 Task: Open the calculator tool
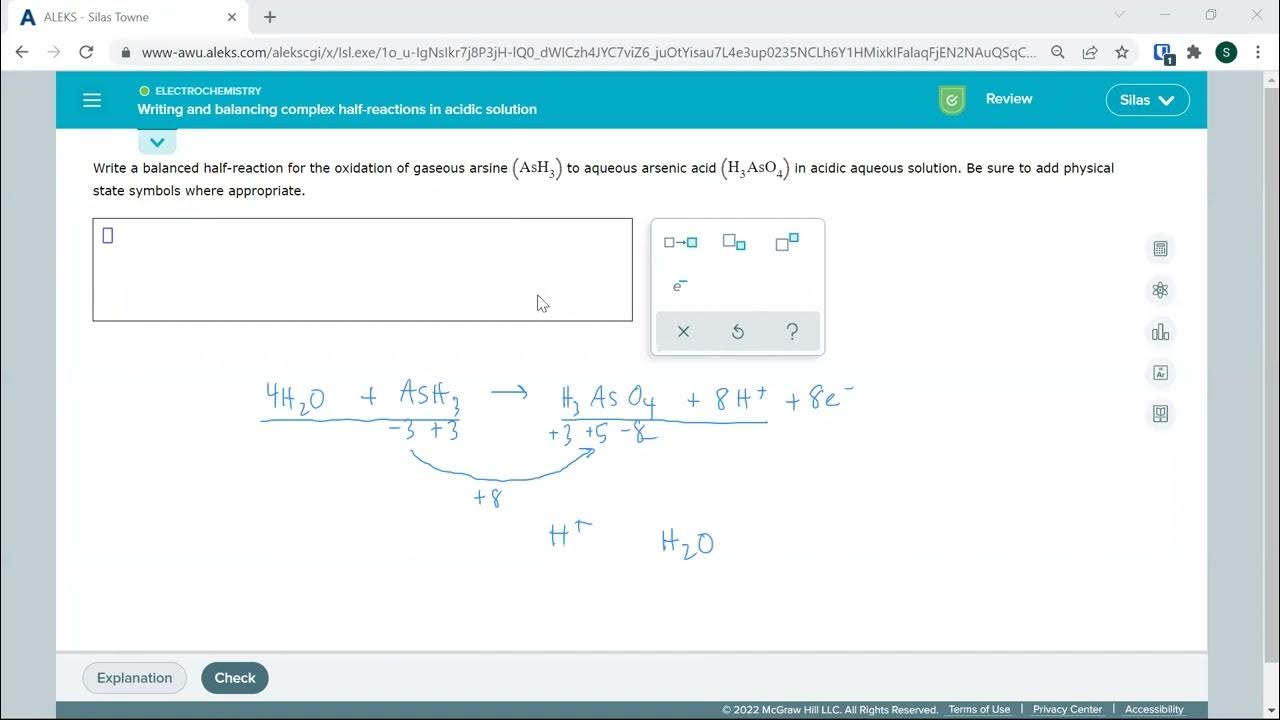point(1160,249)
